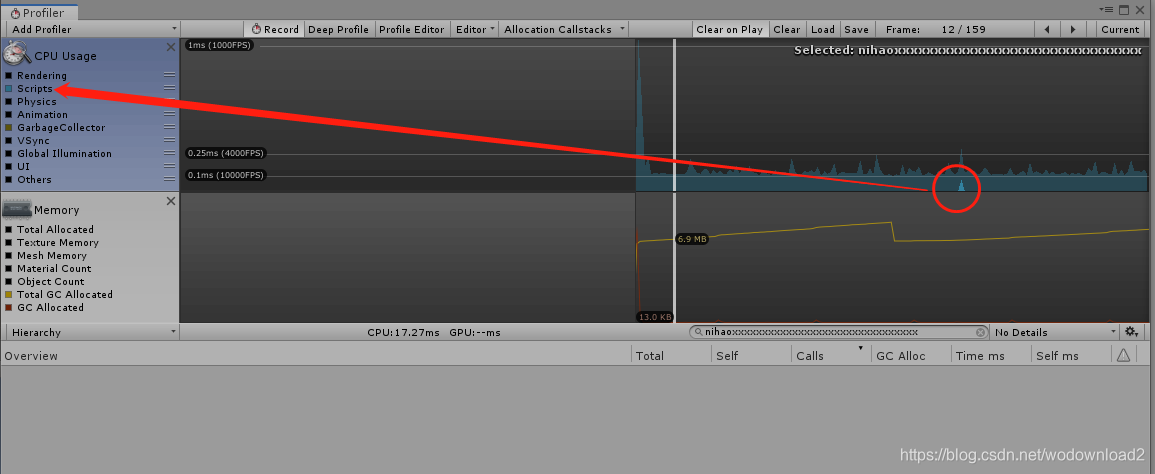1155x474 pixels.
Task: Close the CPU Usage profiler module
Action: (171, 46)
